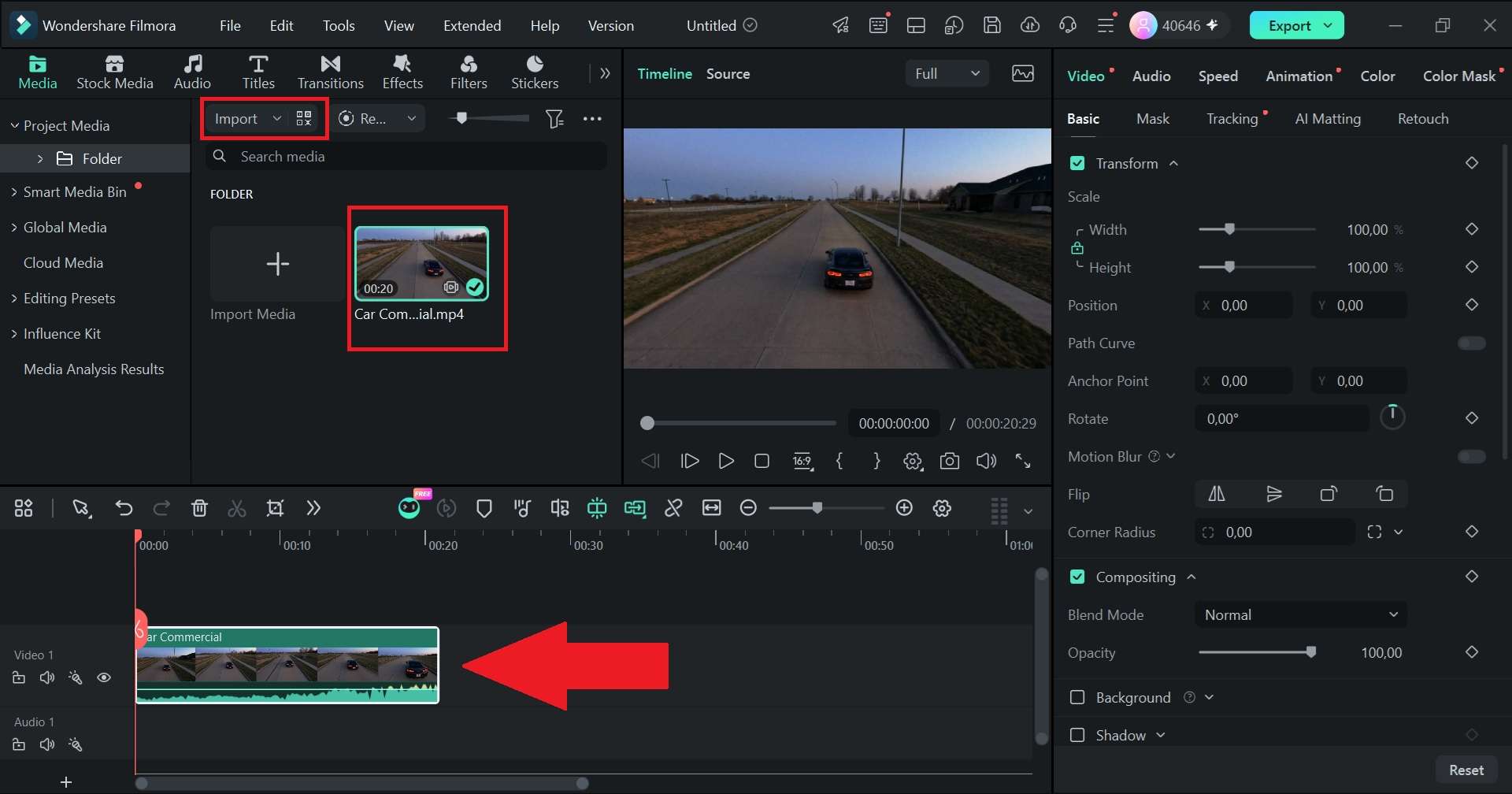Open the File menu

coord(230,25)
